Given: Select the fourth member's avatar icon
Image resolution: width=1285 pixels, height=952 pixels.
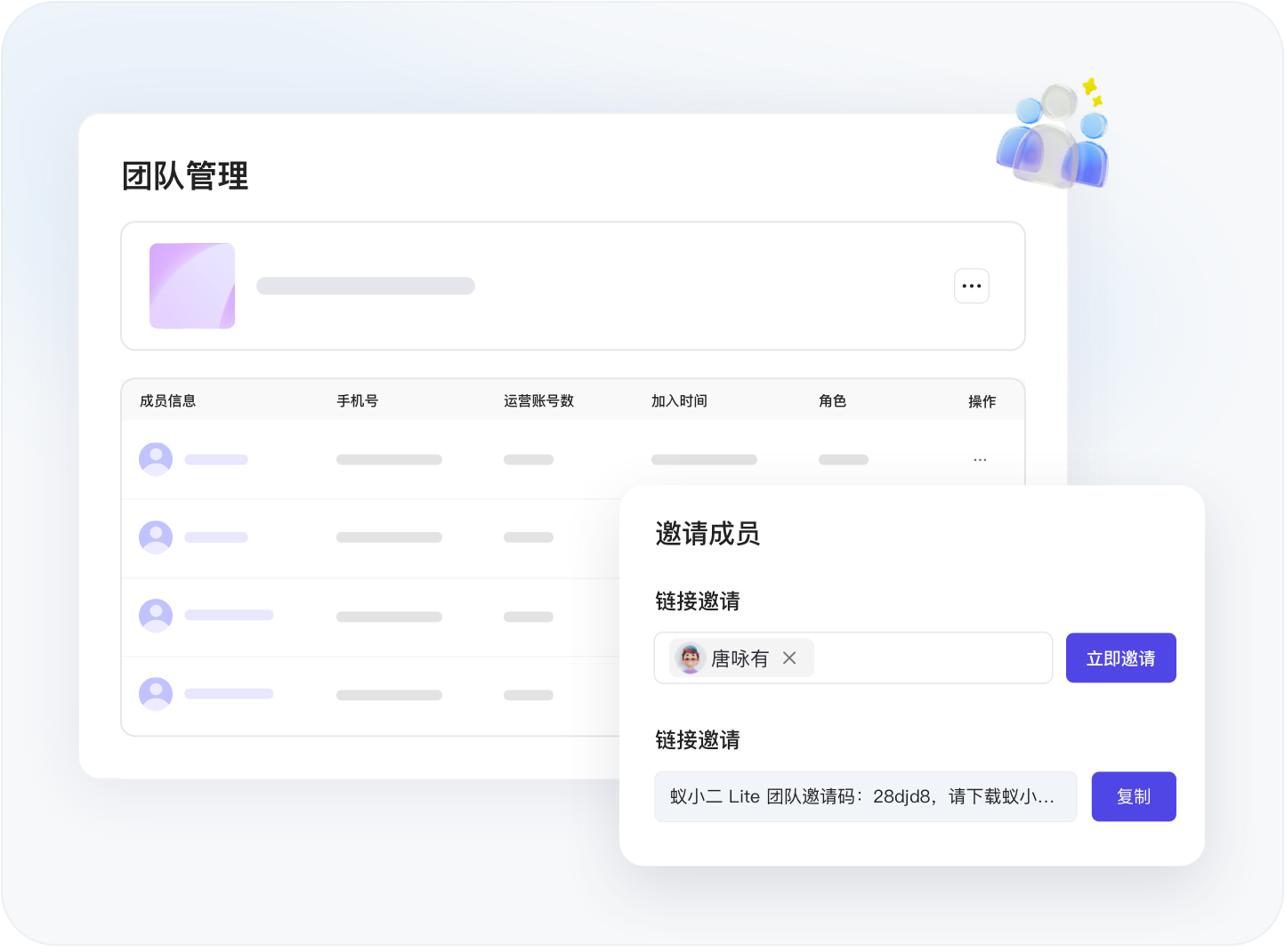Looking at the screenshot, I should click(156, 693).
